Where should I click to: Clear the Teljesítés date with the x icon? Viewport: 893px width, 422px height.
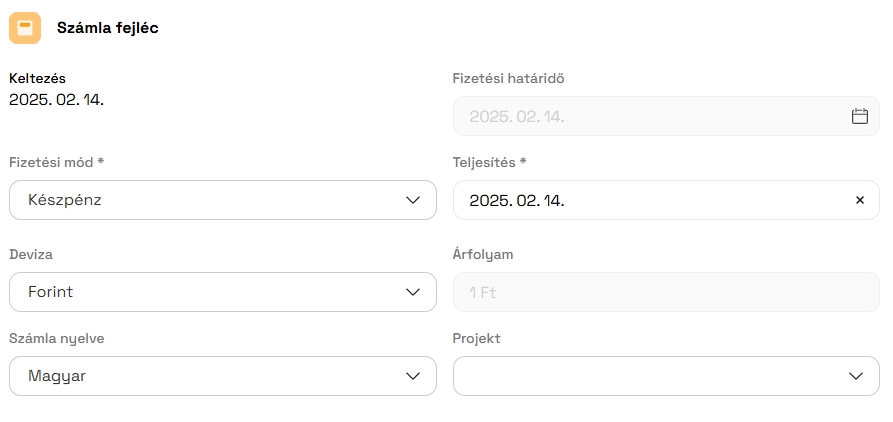(x=860, y=200)
